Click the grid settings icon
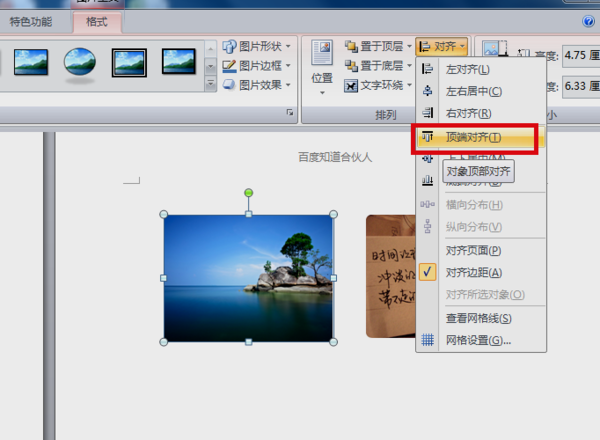The image size is (600, 440). coord(427,340)
